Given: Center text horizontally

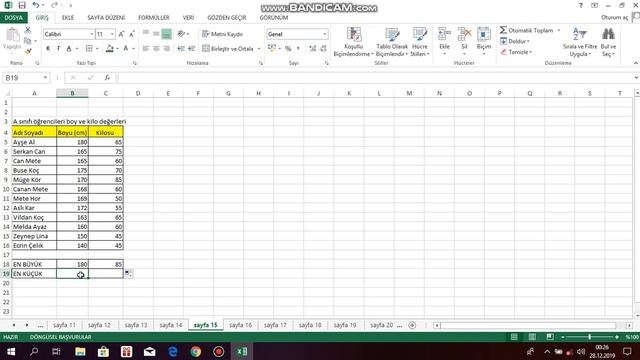Looking at the screenshot, I should pyautogui.click(x=156, y=49).
